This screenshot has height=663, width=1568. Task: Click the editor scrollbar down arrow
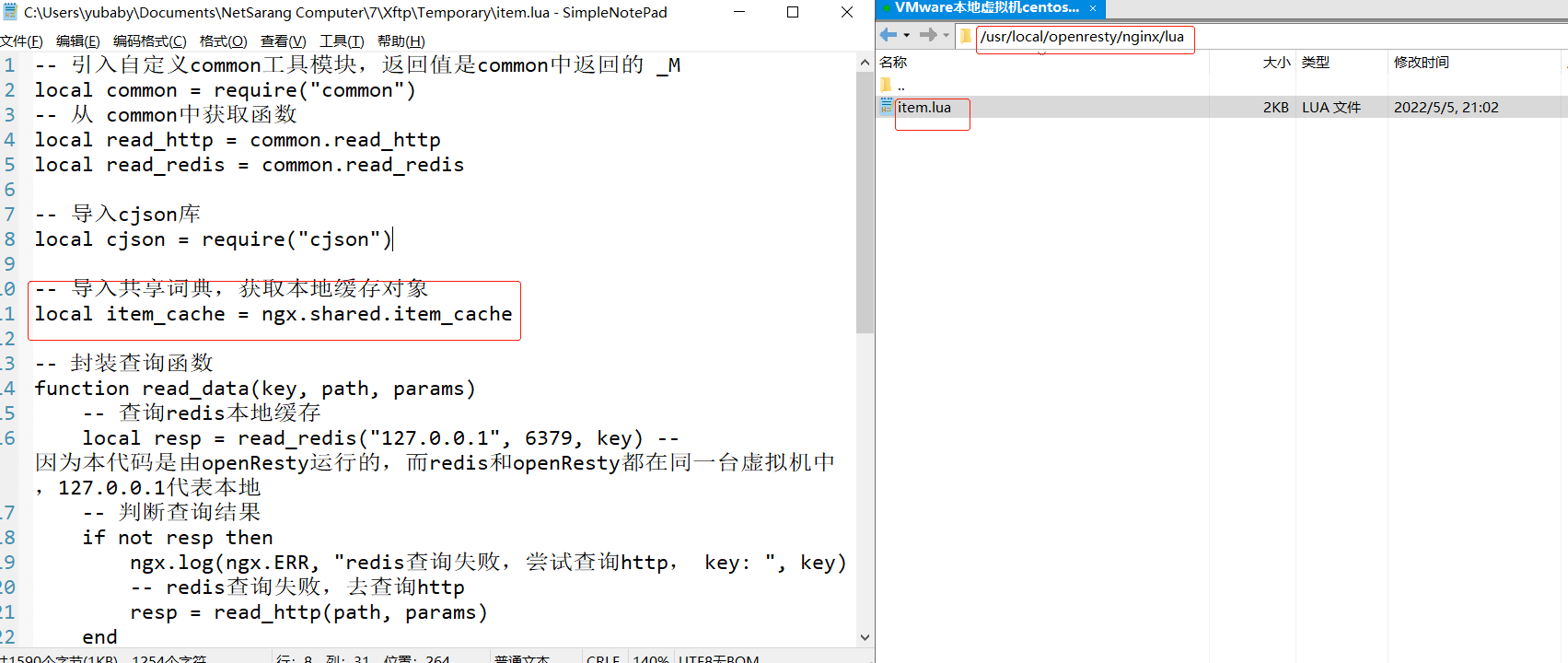click(865, 636)
